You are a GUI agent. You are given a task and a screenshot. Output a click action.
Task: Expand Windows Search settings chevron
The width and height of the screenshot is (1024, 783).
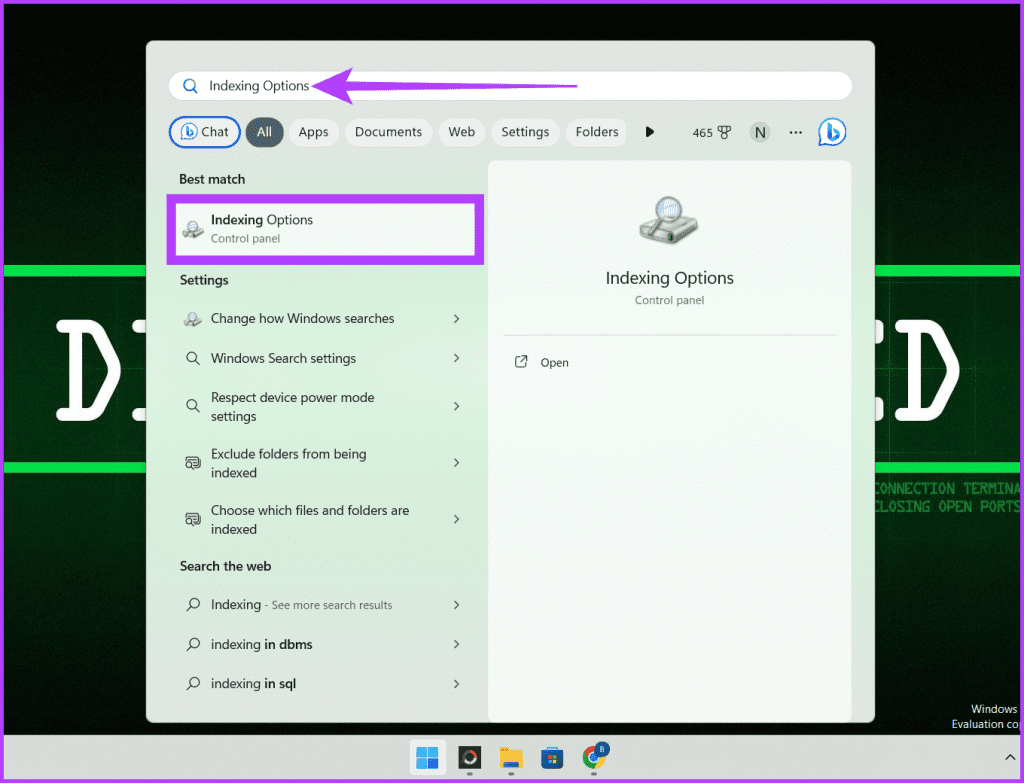pyautogui.click(x=456, y=358)
